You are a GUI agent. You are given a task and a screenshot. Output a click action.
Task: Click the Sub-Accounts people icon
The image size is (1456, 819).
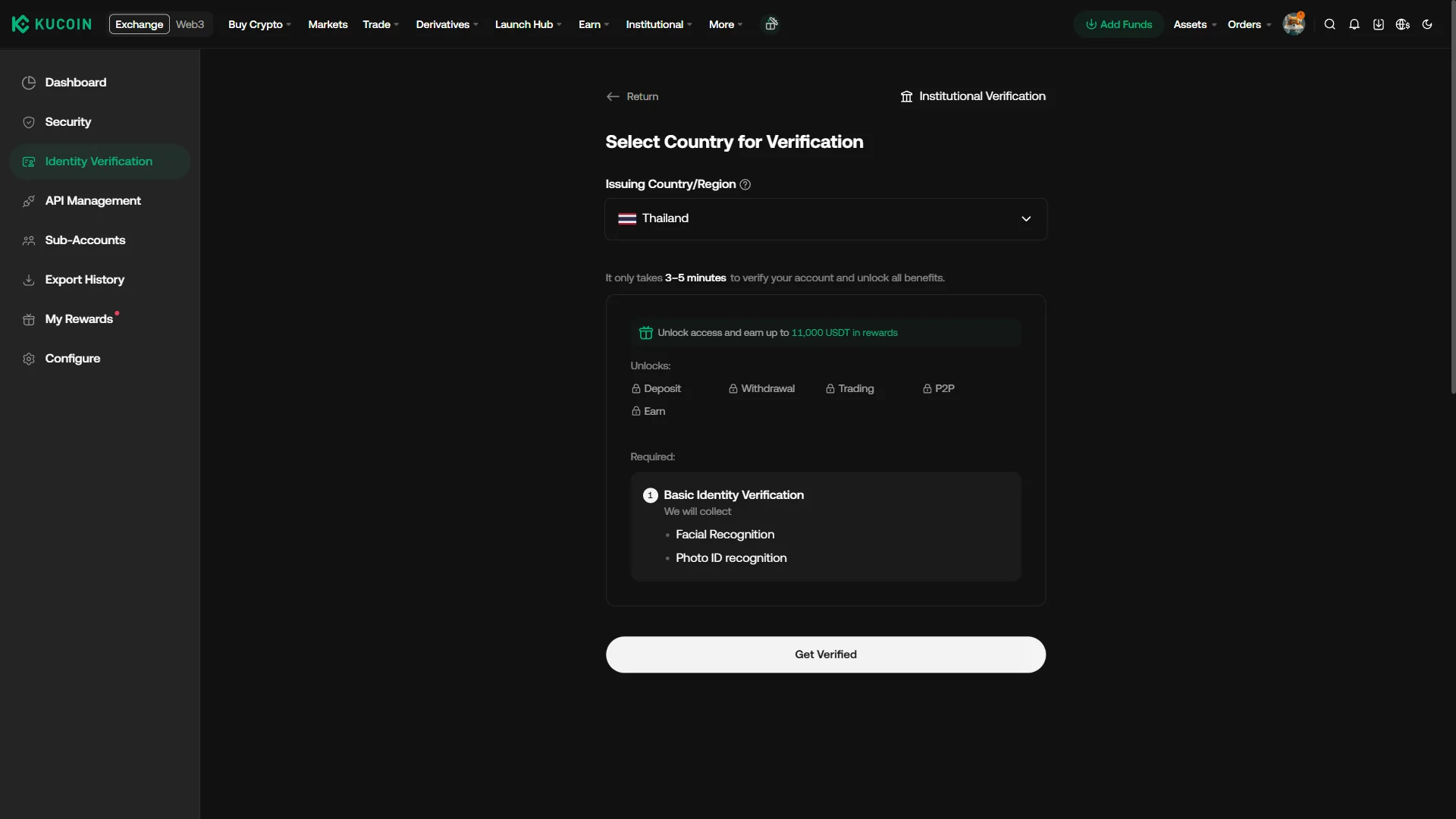click(x=29, y=240)
